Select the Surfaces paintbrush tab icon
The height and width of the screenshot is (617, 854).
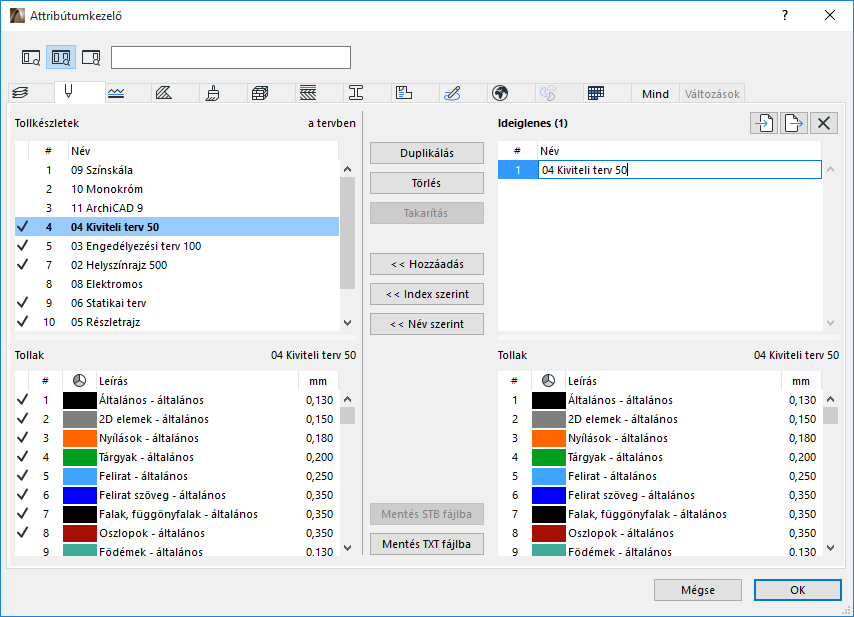pos(213,93)
